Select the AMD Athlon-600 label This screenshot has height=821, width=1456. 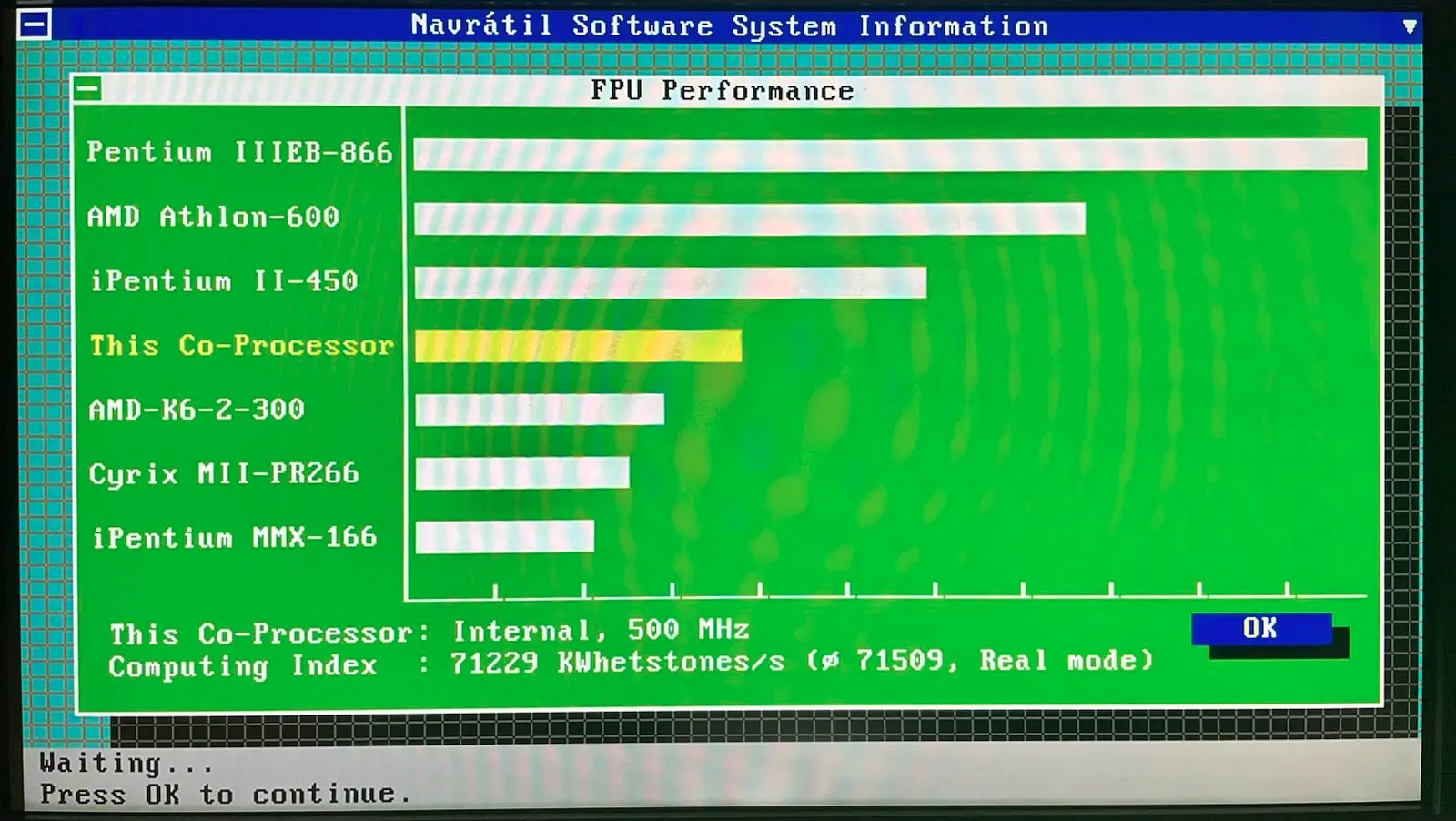pyautogui.click(x=213, y=217)
